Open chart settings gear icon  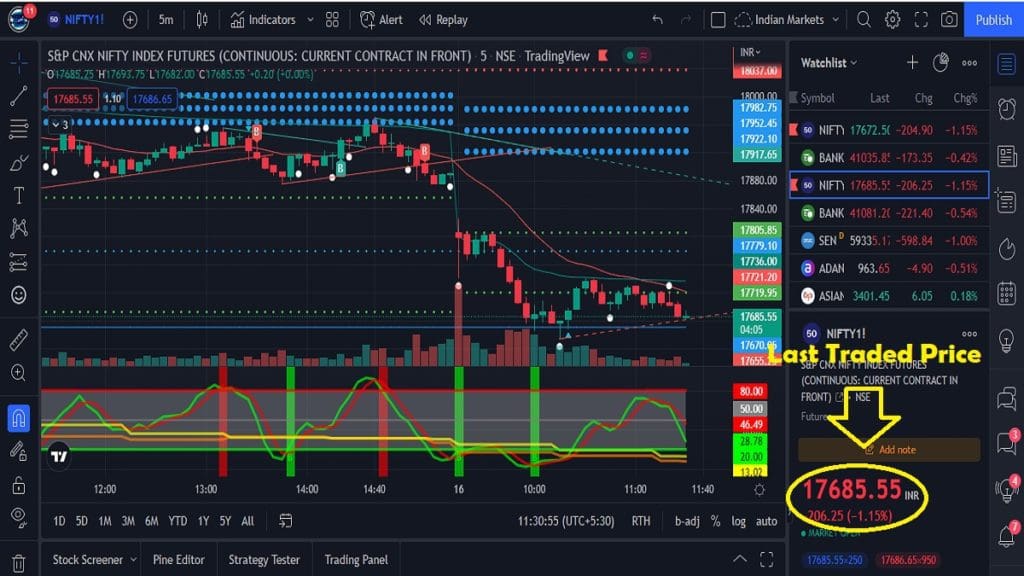point(893,20)
